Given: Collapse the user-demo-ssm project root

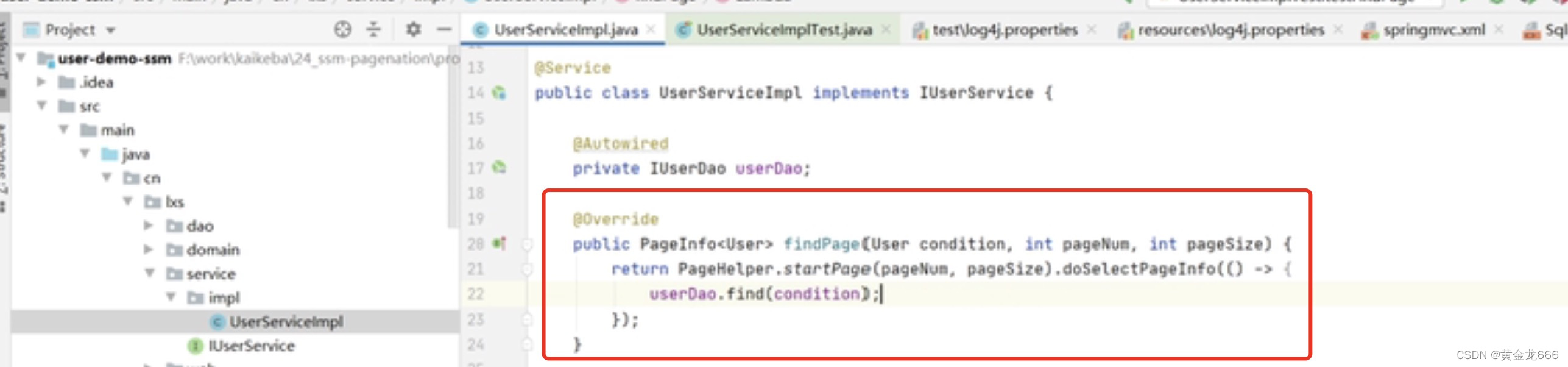Looking at the screenshot, I should pos(21,58).
